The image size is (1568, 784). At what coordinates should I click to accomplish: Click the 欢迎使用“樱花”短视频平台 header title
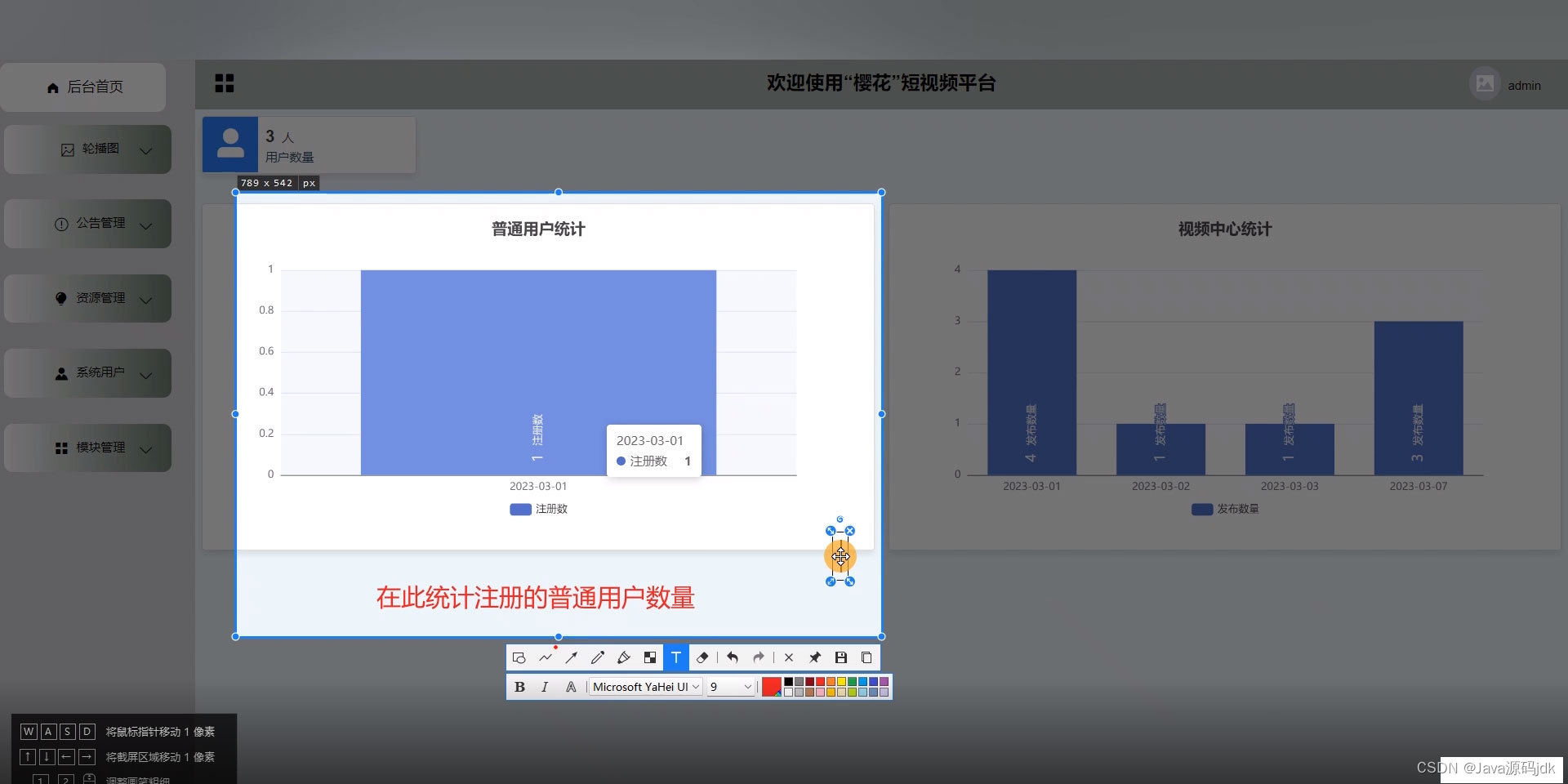tap(881, 83)
